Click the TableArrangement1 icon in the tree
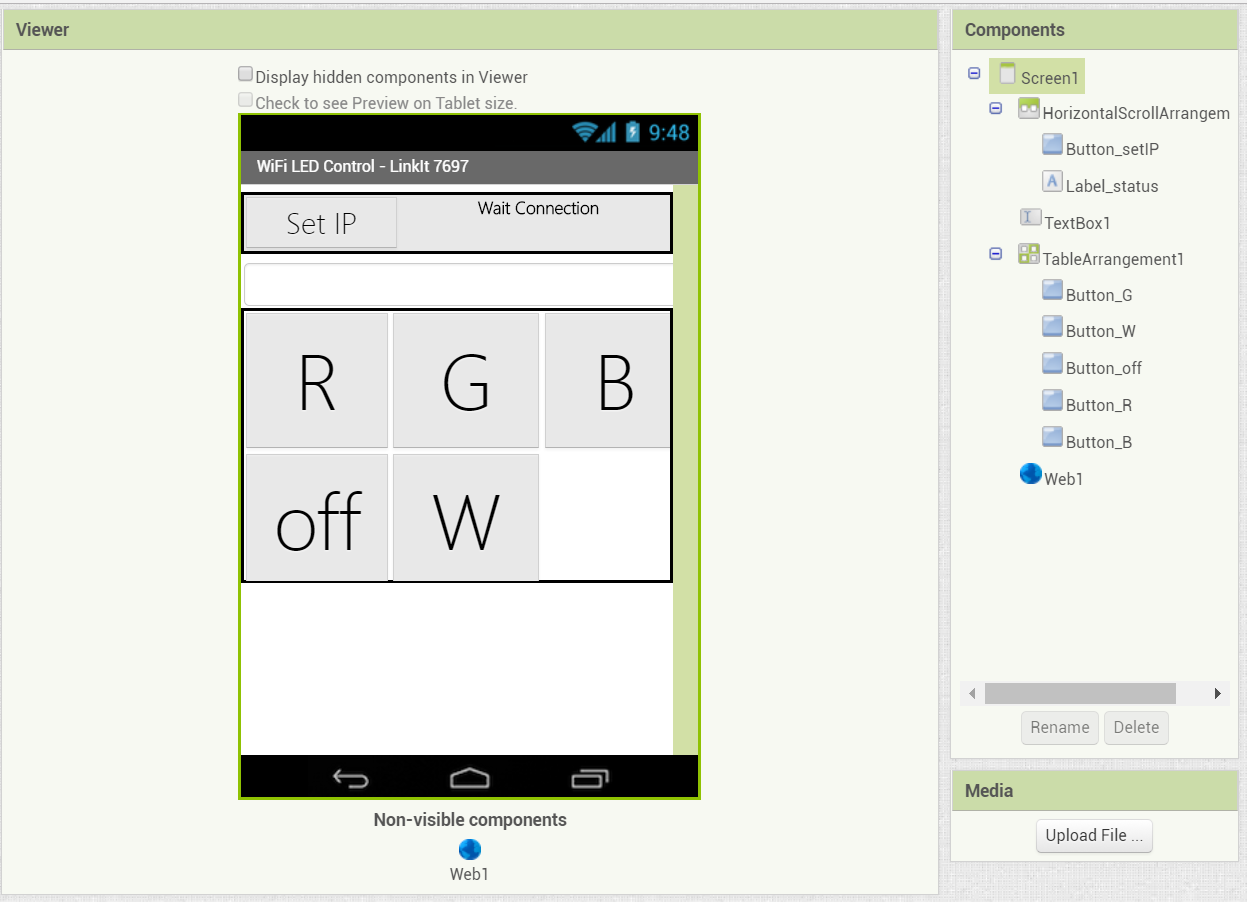 tap(1029, 253)
